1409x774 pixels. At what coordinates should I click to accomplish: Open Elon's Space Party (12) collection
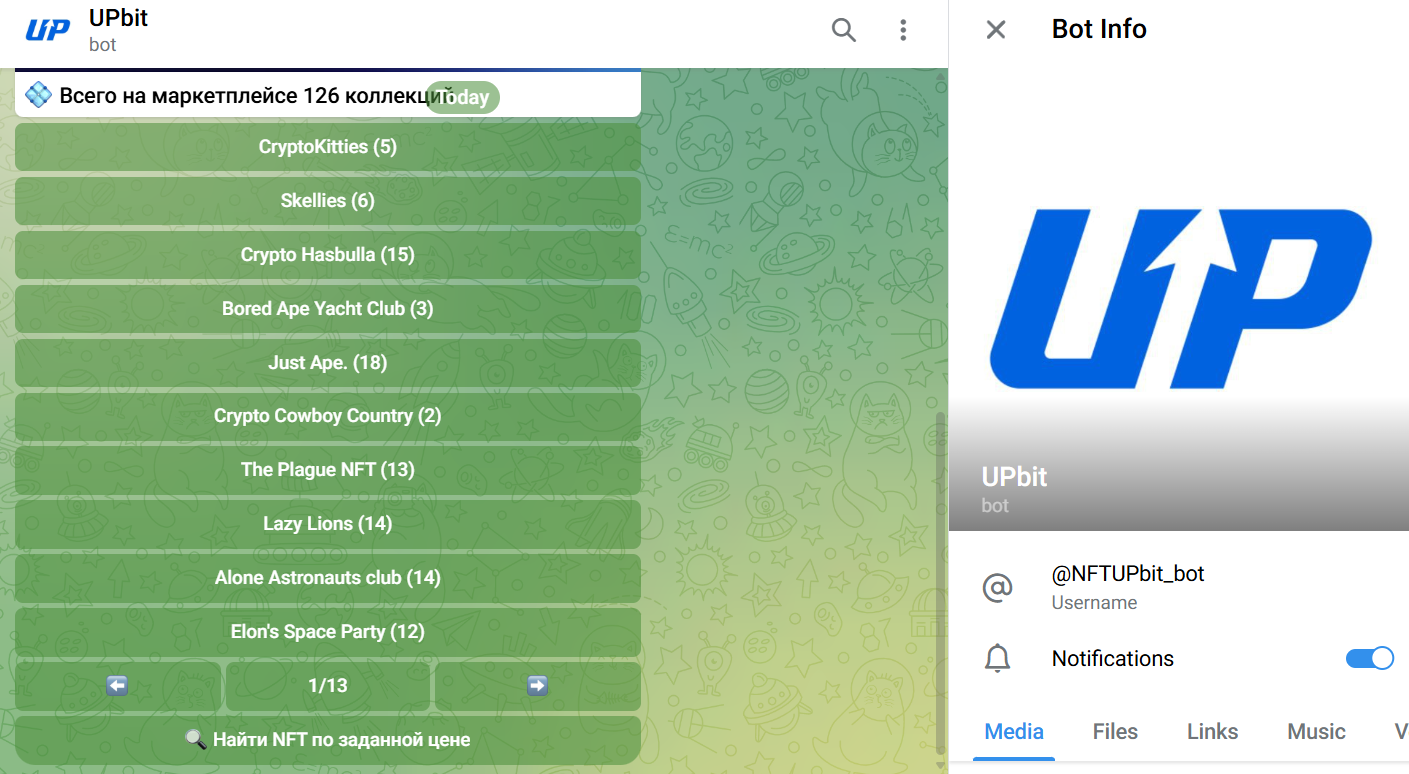point(328,632)
